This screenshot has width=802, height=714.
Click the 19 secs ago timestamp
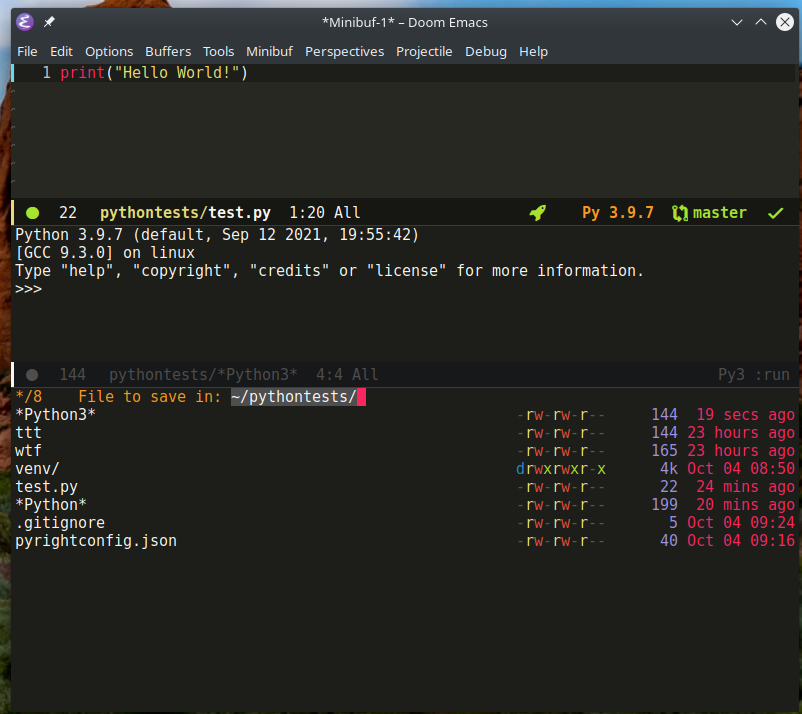click(x=745, y=415)
